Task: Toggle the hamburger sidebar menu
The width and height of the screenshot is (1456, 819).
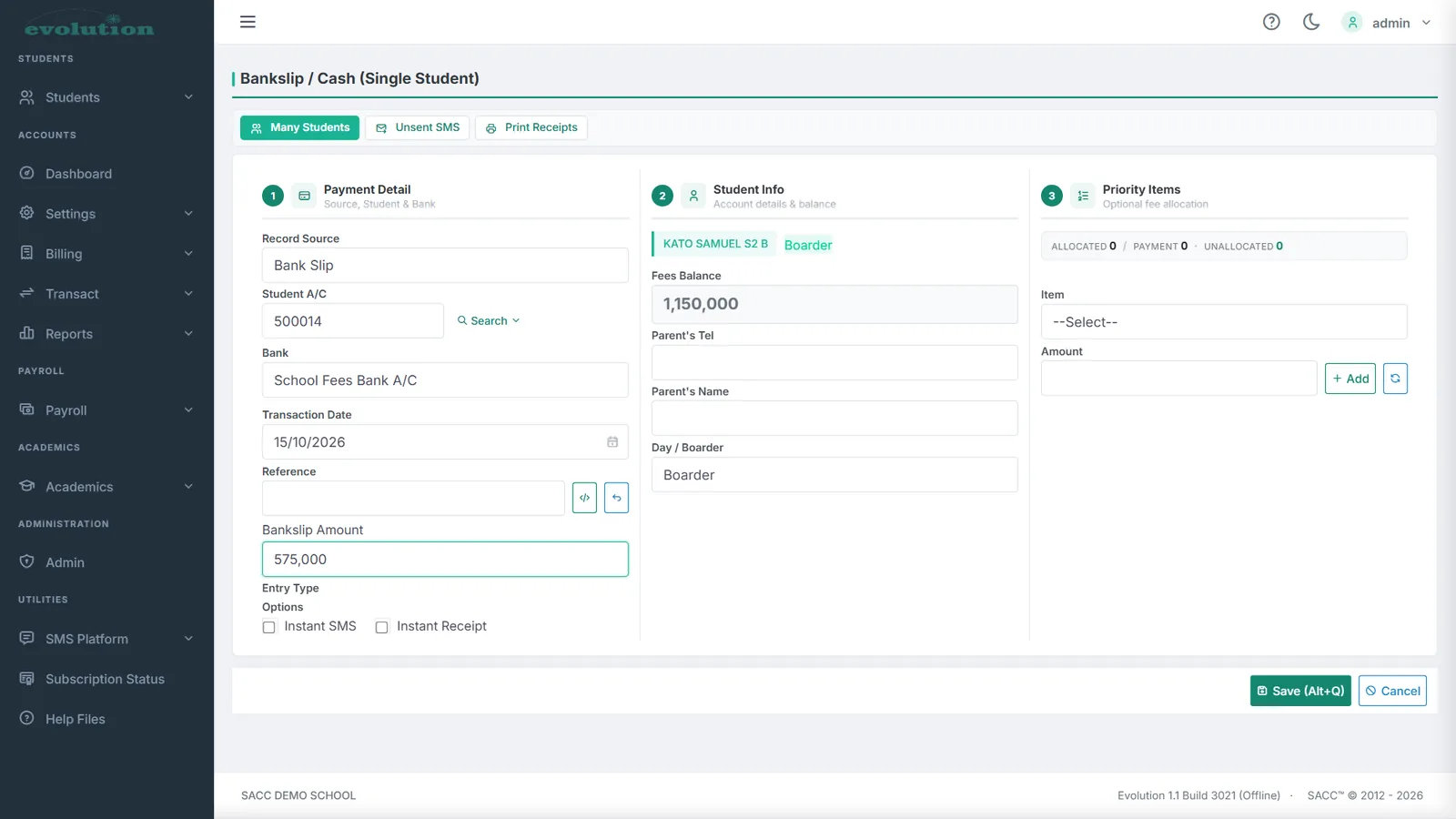Action: coord(248,22)
